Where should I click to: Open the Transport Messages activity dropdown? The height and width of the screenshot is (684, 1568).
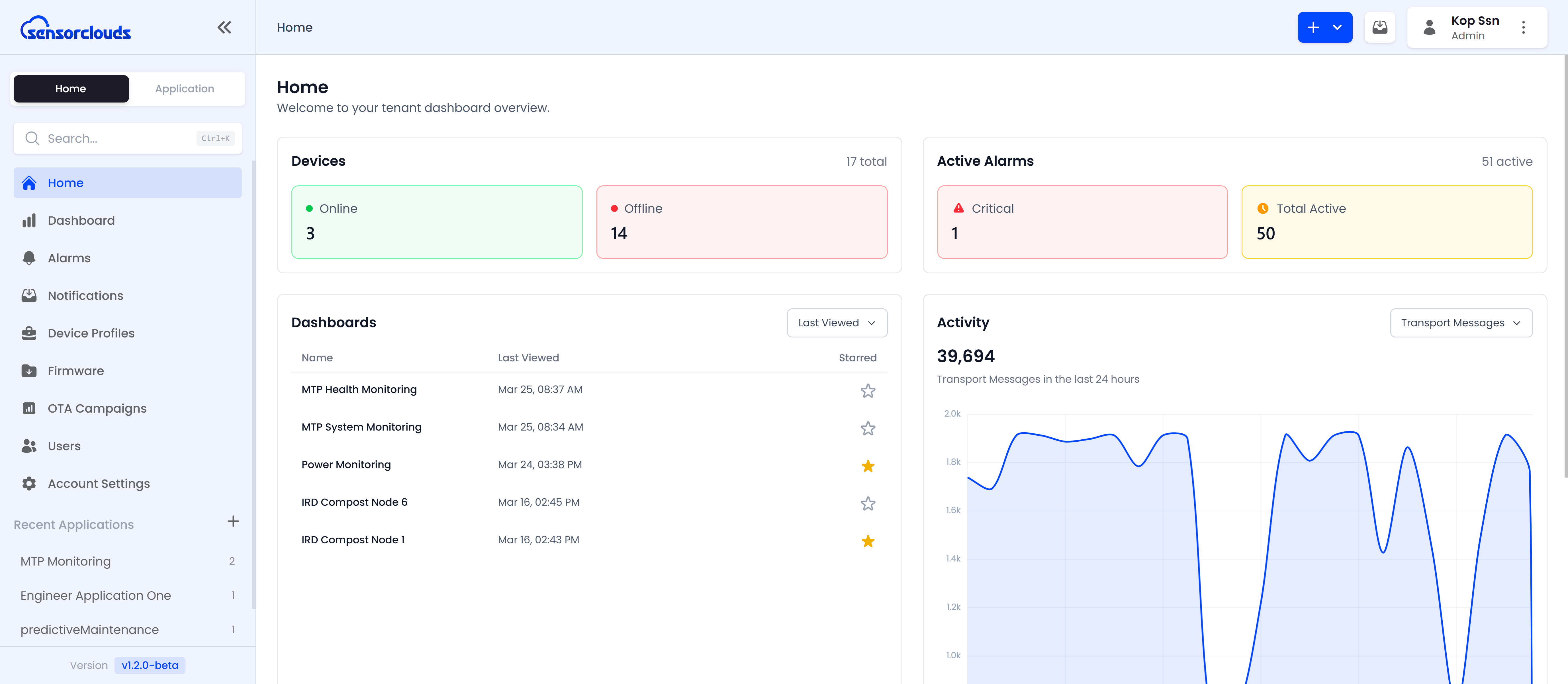1461,323
